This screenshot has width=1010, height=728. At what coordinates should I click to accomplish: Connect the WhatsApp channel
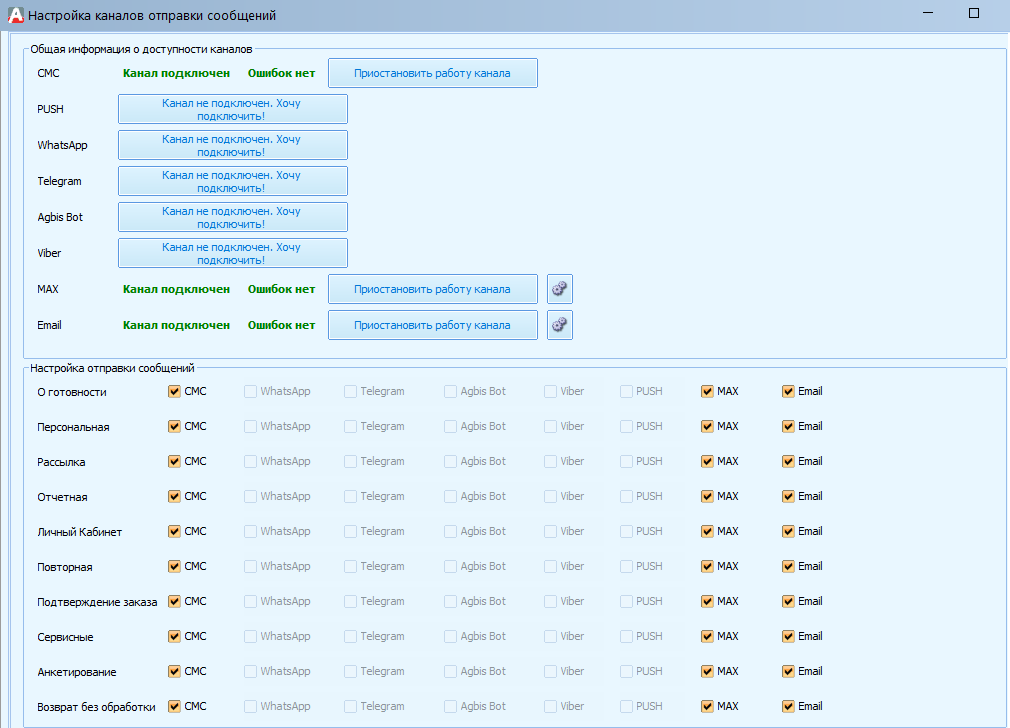click(233, 146)
